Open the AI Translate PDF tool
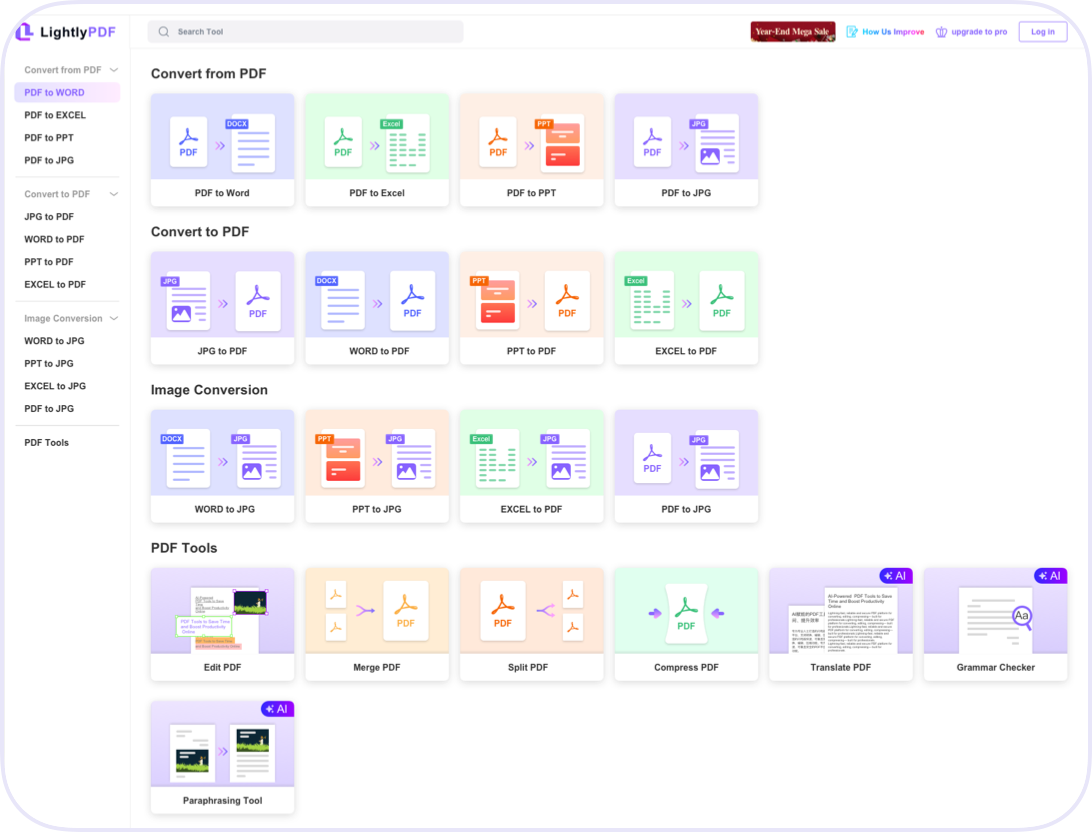The height and width of the screenshot is (832, 1092). (840, 624)
